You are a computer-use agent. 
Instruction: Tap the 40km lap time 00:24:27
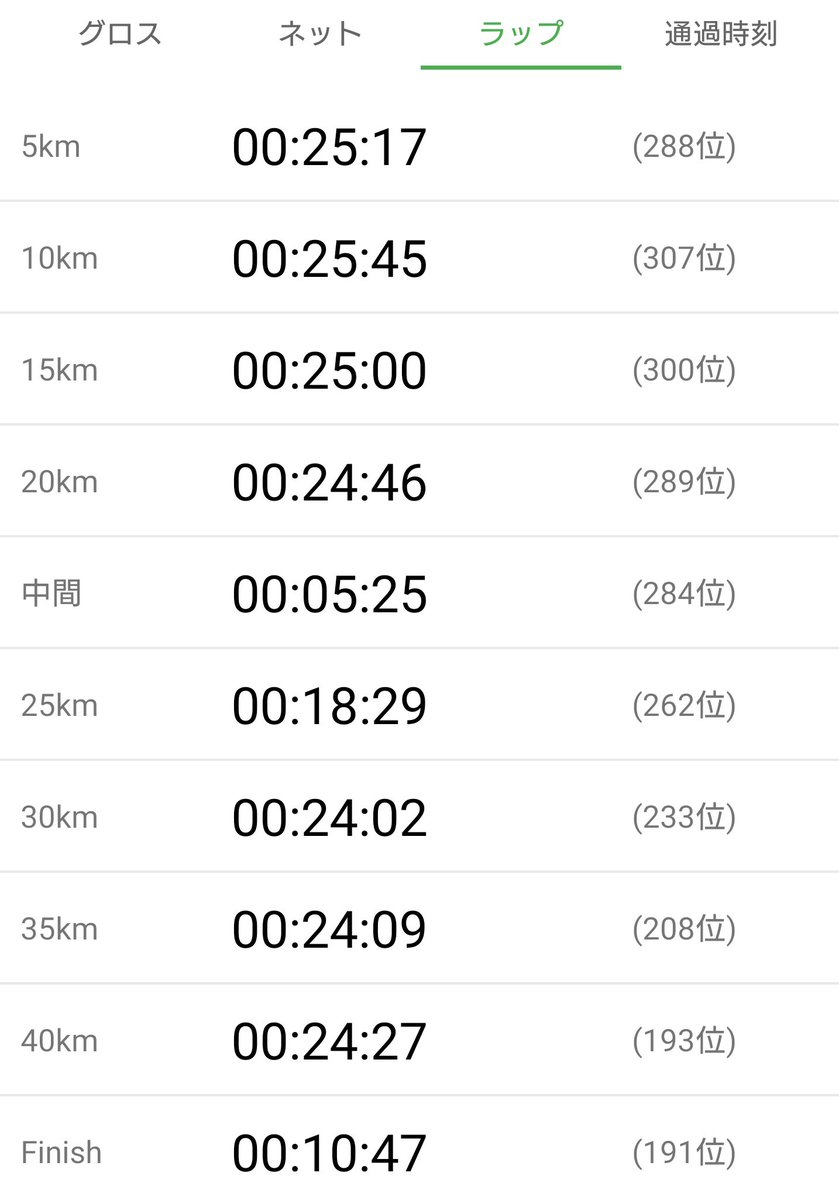click(330, 1042)
